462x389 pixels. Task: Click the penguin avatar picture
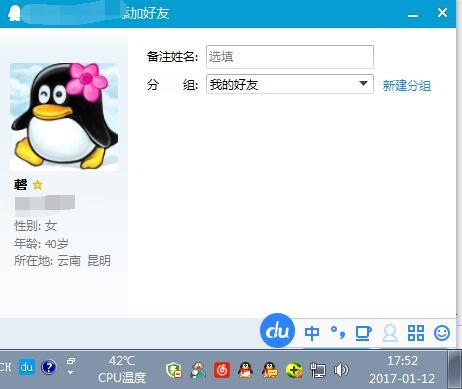tap(64, 117)
